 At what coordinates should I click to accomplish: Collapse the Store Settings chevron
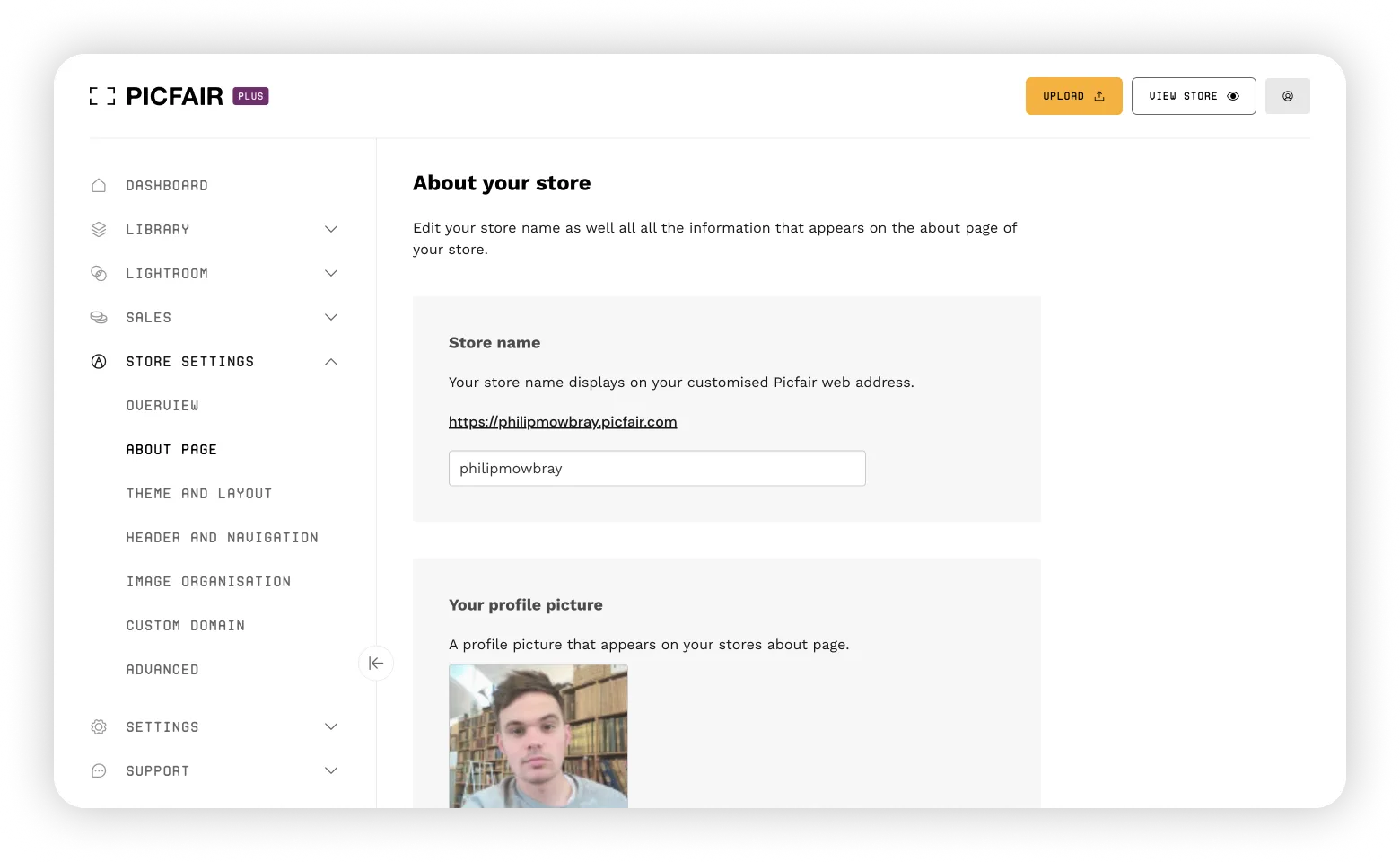point(331,362)
